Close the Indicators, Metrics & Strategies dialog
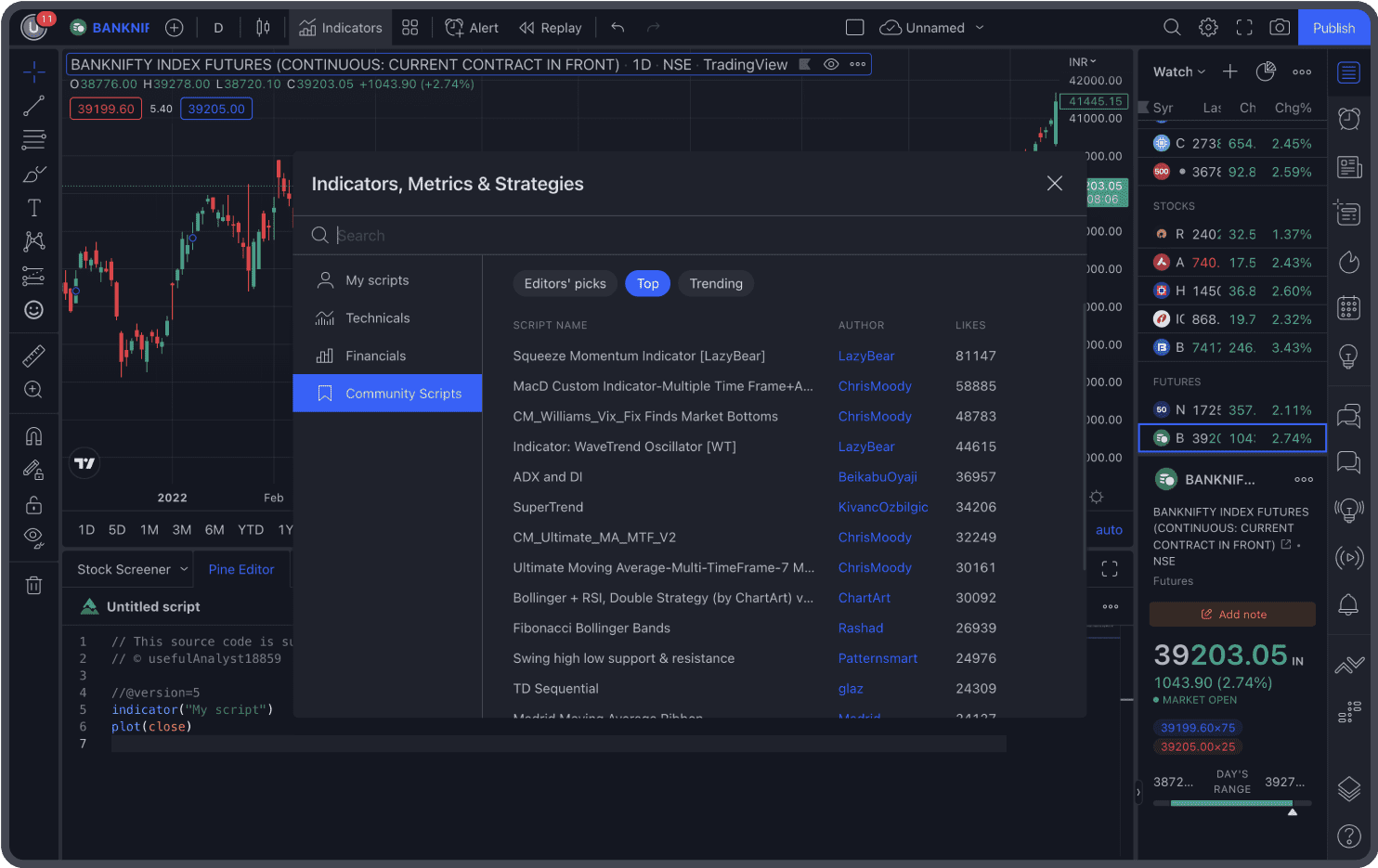This screenshot has height=868, width=1378. [x=1054, y=184]
